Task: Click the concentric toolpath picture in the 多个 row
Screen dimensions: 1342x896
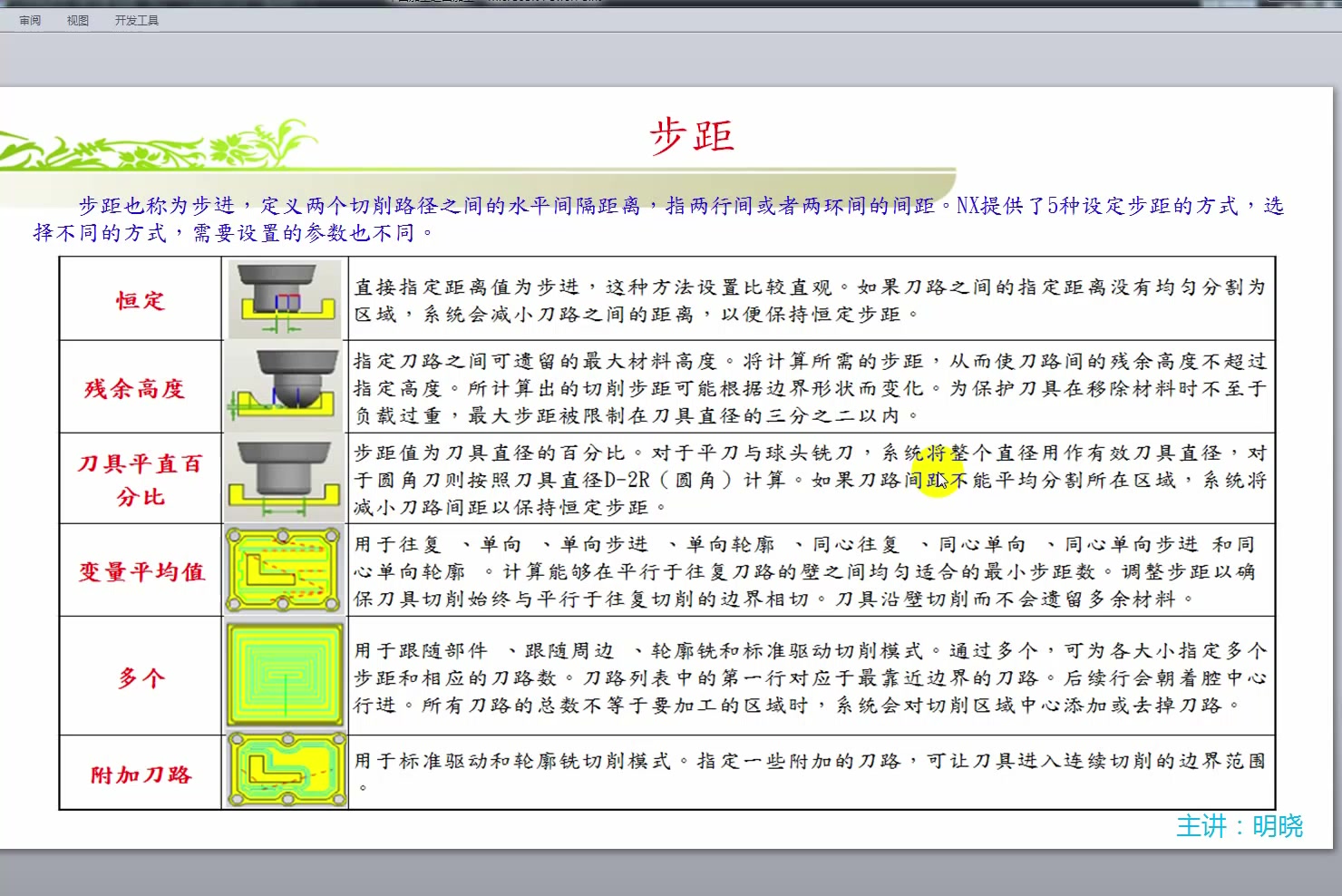Action: 285,676
